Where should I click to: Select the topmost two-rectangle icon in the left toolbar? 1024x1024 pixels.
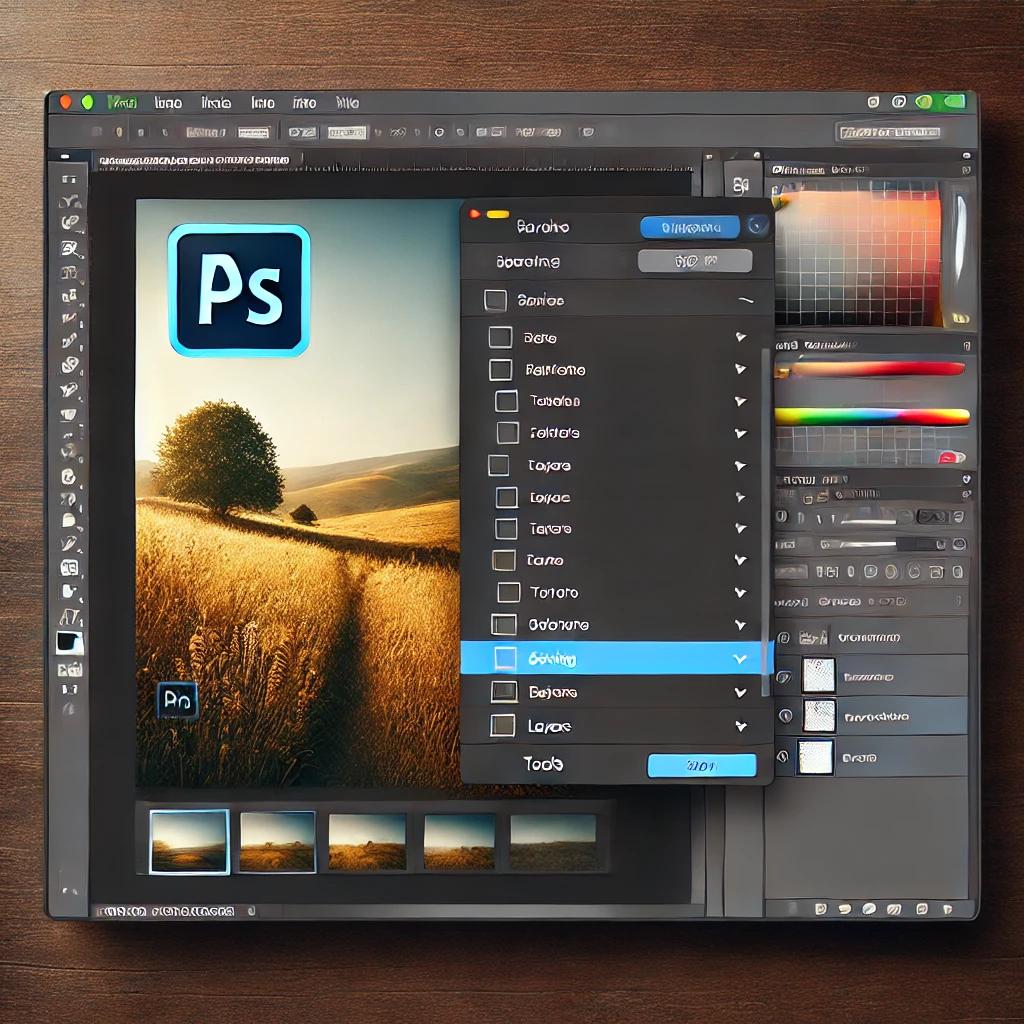pyautogui.click(x=69, y=178)
